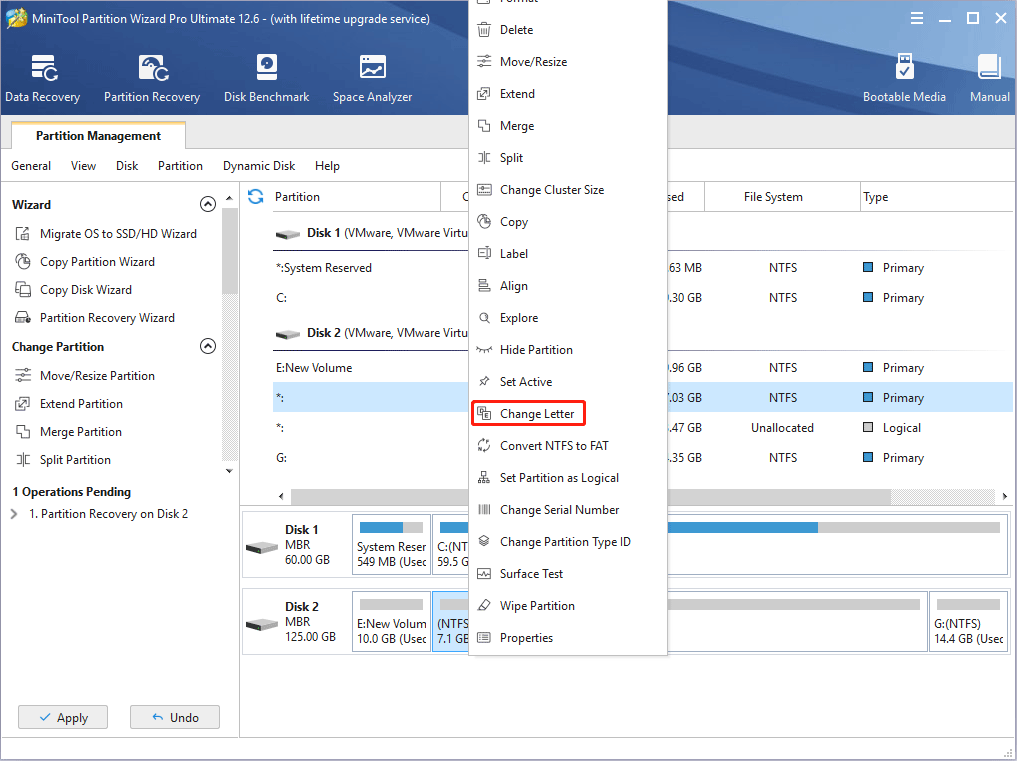
Task: Open the Manual
Action: click(x=990, y=79)
